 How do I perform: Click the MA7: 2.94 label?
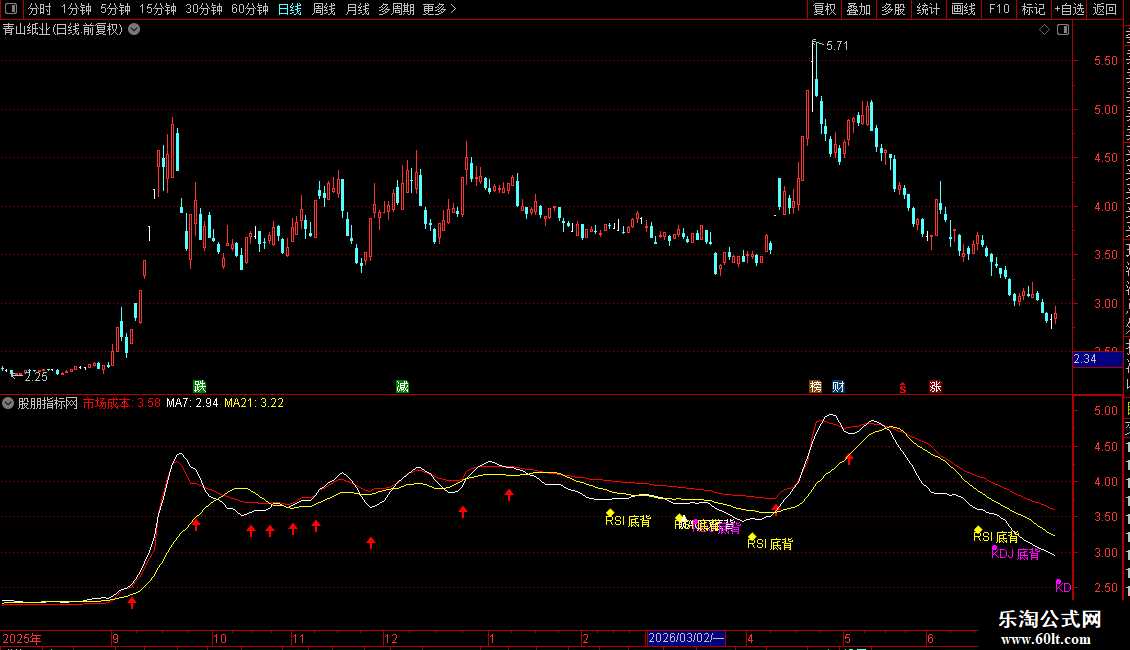tap(192, 404)
